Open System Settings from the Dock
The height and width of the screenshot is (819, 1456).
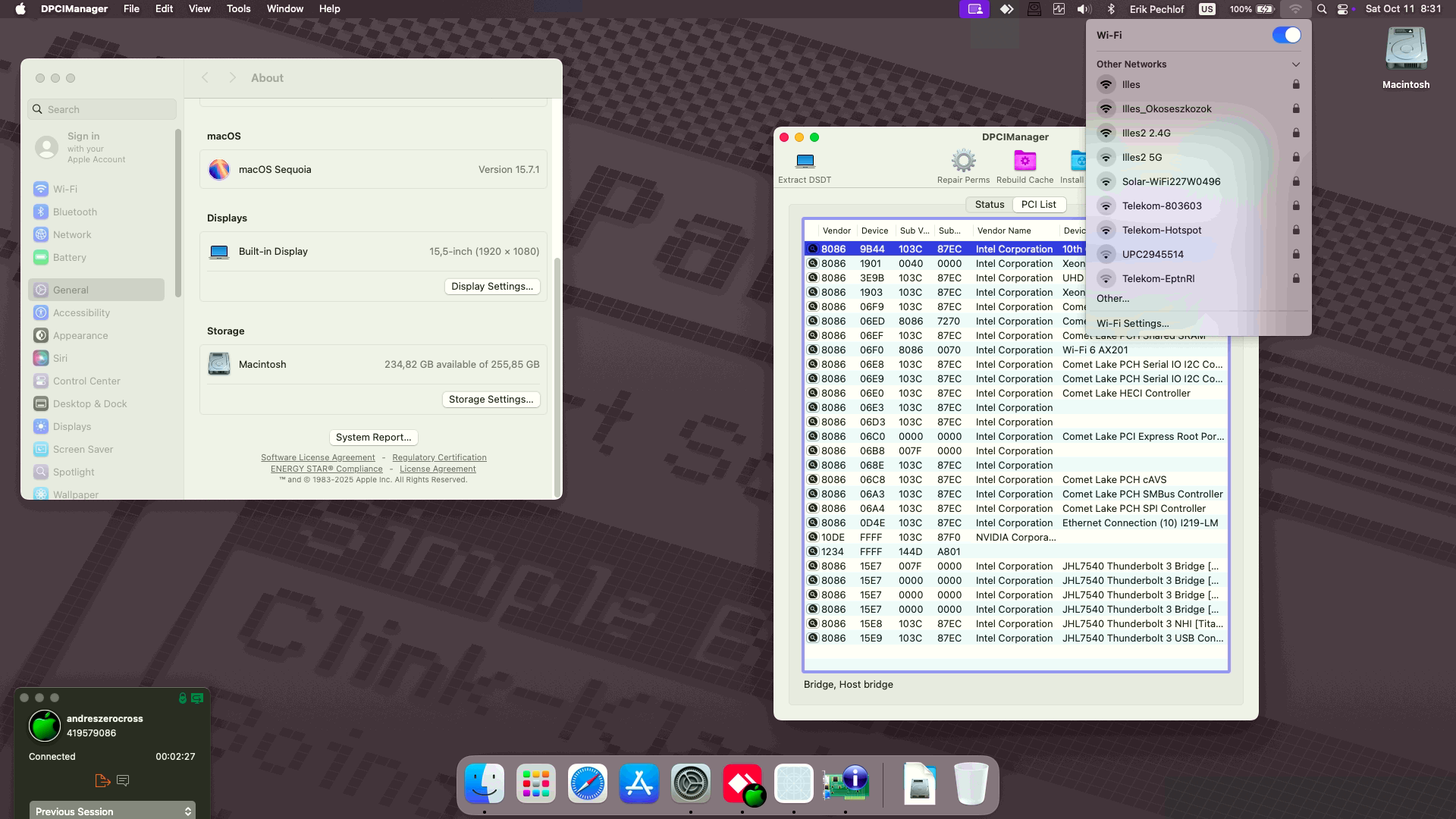pyautogui.click(x=691, y=783)
